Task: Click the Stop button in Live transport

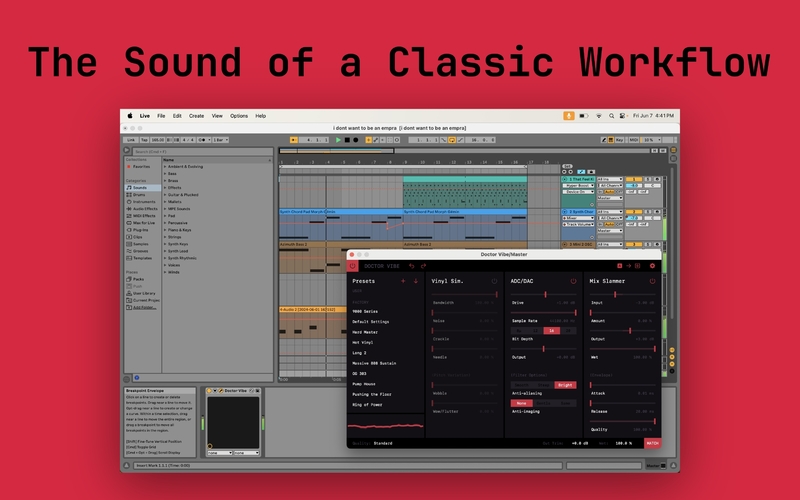Action: [x=347, y=140]
